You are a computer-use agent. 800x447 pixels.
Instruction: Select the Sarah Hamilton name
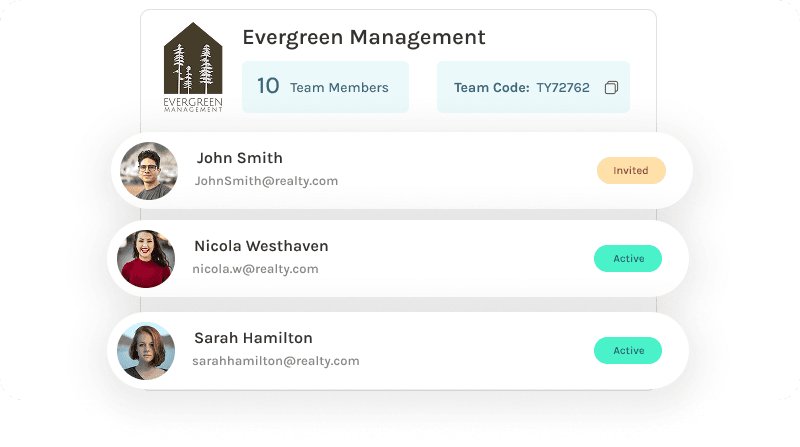point(253,338)
